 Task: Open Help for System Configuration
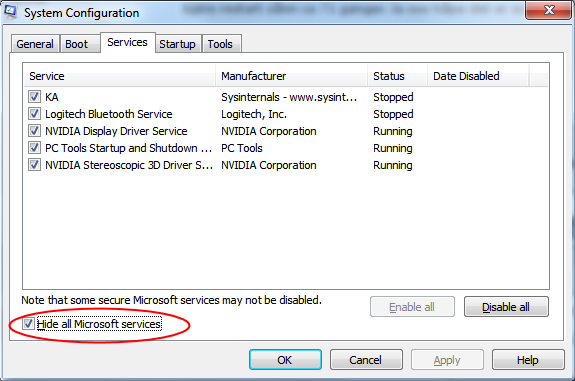528,360
